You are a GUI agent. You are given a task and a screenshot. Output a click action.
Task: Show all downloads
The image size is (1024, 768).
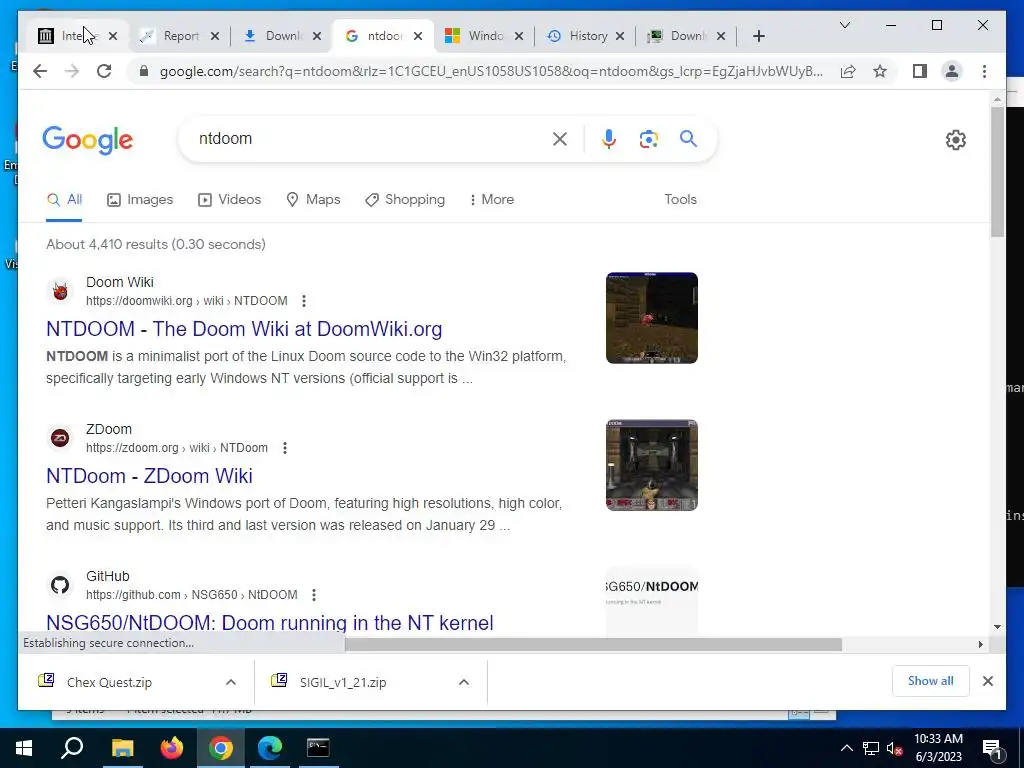click(930, 681)
